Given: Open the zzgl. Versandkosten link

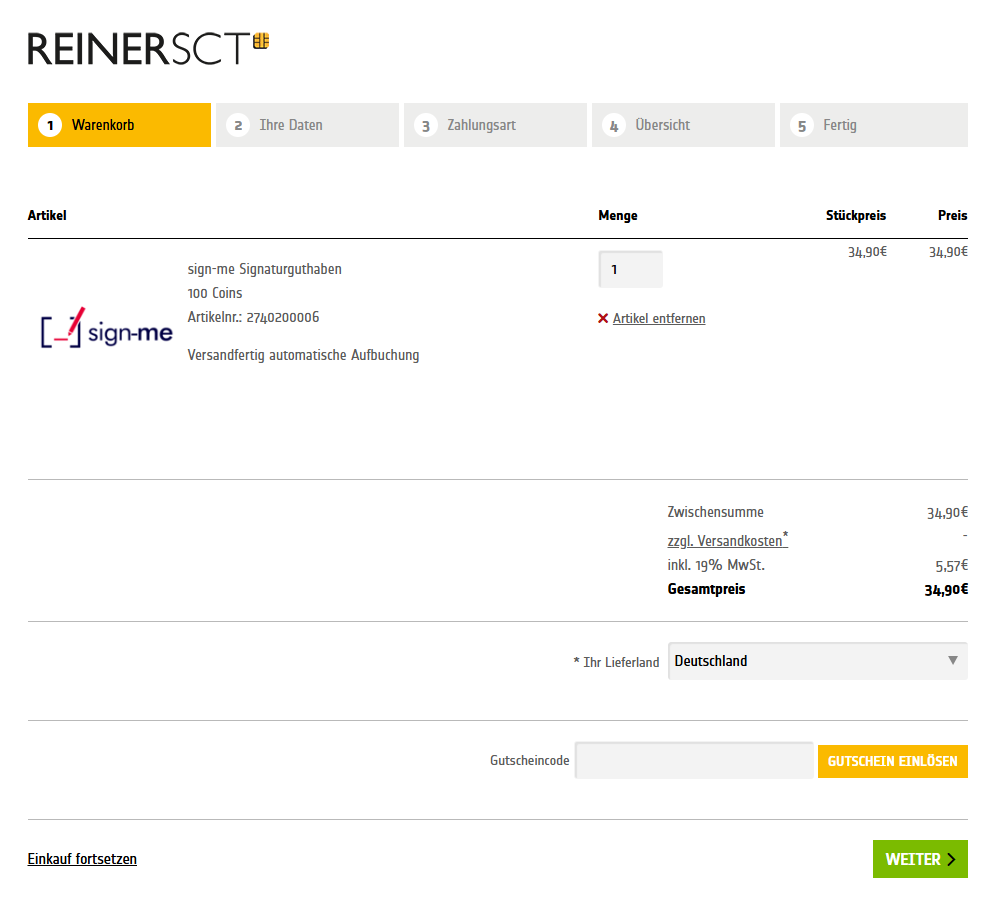Looking at the screenshot, I should 725,541.
